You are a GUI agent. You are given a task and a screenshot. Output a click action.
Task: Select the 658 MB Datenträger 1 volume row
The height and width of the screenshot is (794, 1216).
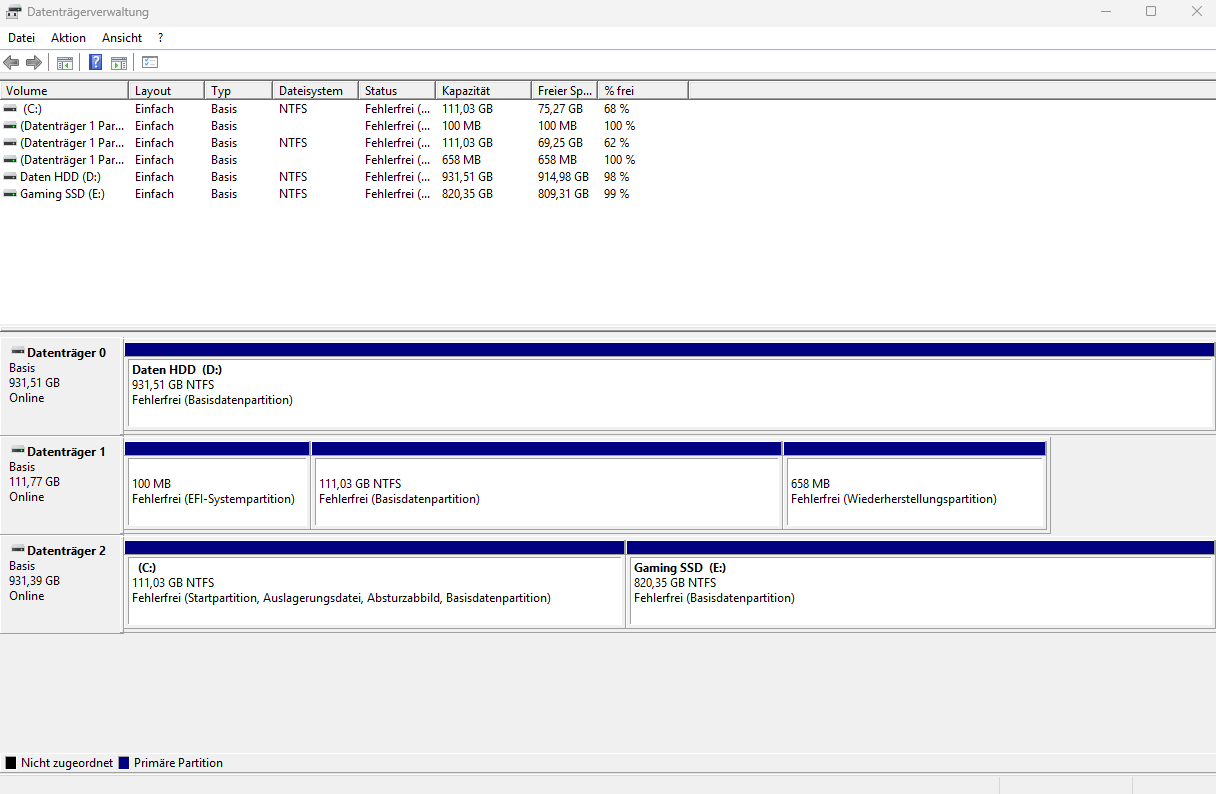point(344,160)
